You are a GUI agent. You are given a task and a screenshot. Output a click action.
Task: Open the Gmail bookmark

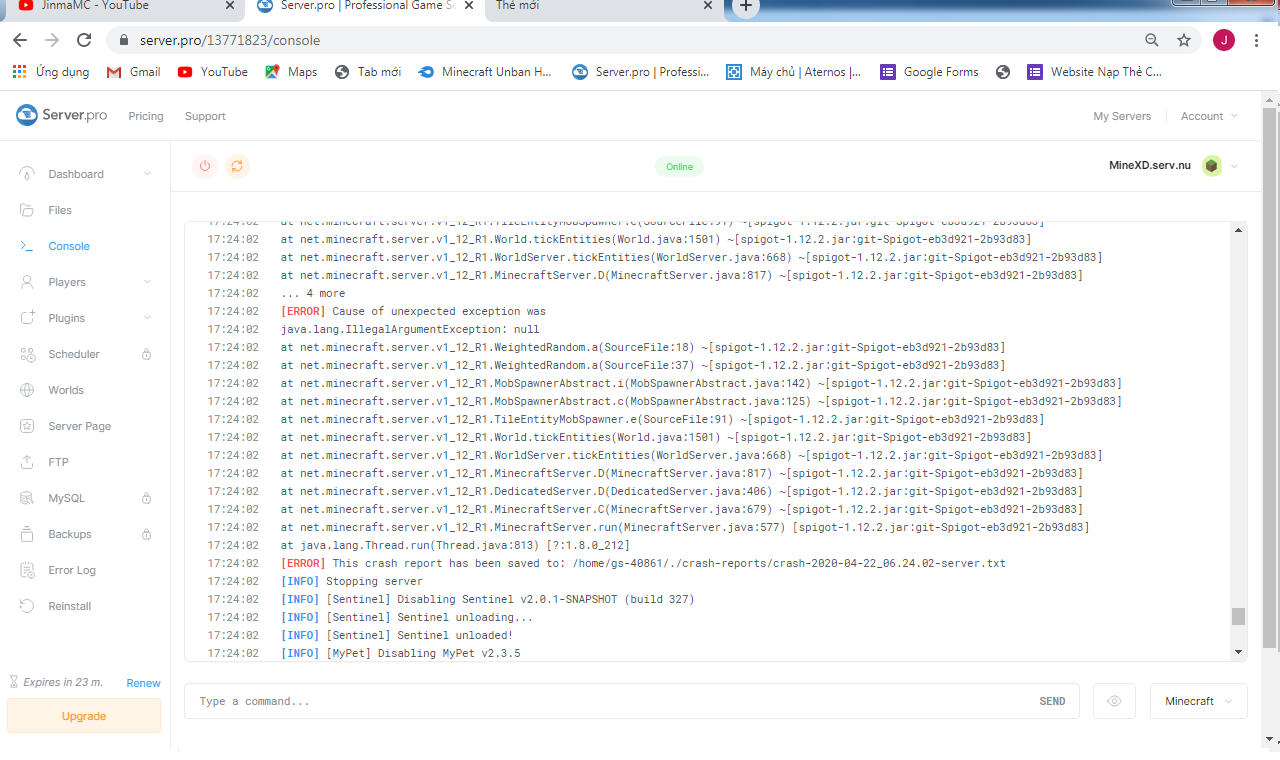coord(133,72)
